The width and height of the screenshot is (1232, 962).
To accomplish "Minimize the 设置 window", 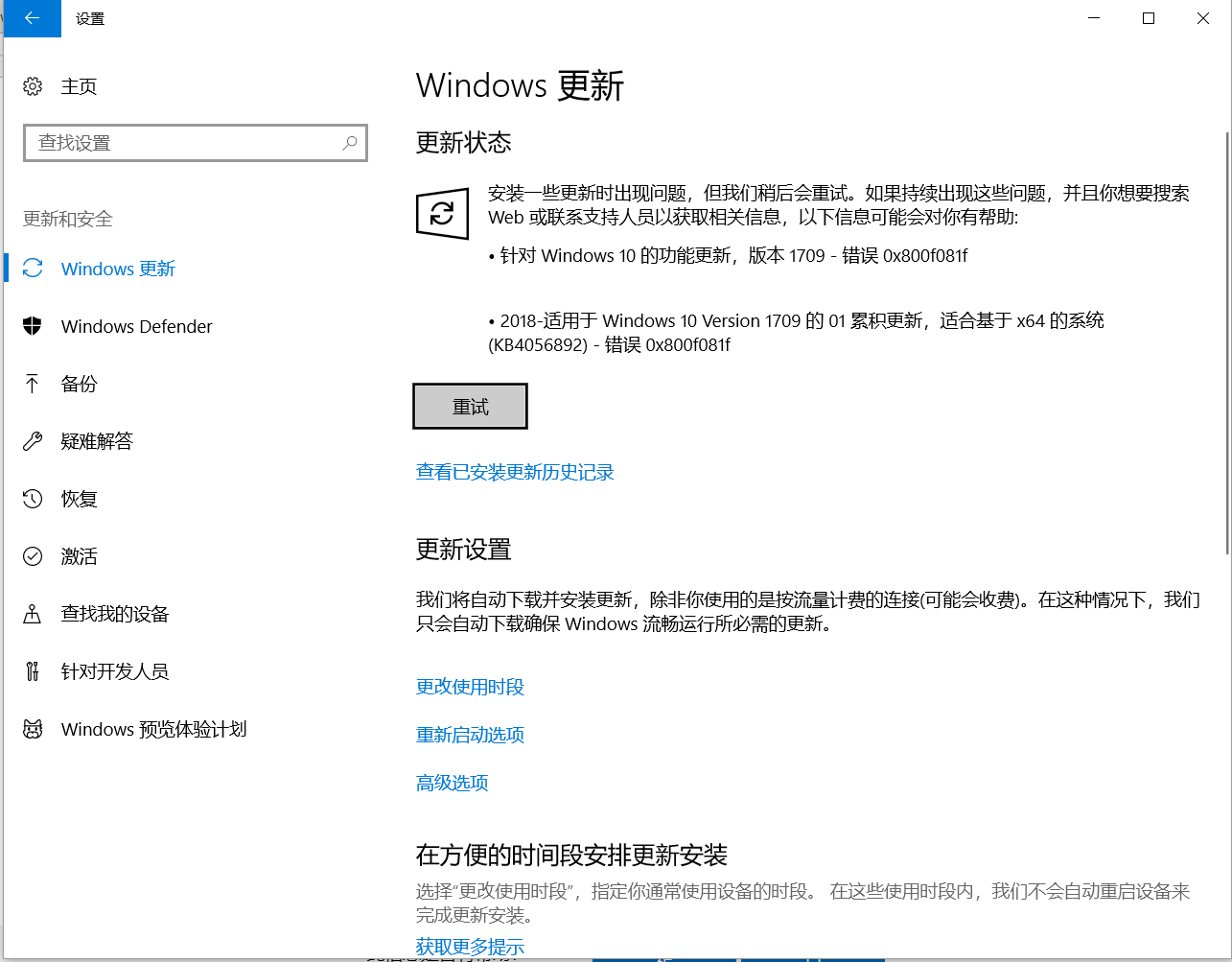I will 1094,18.
